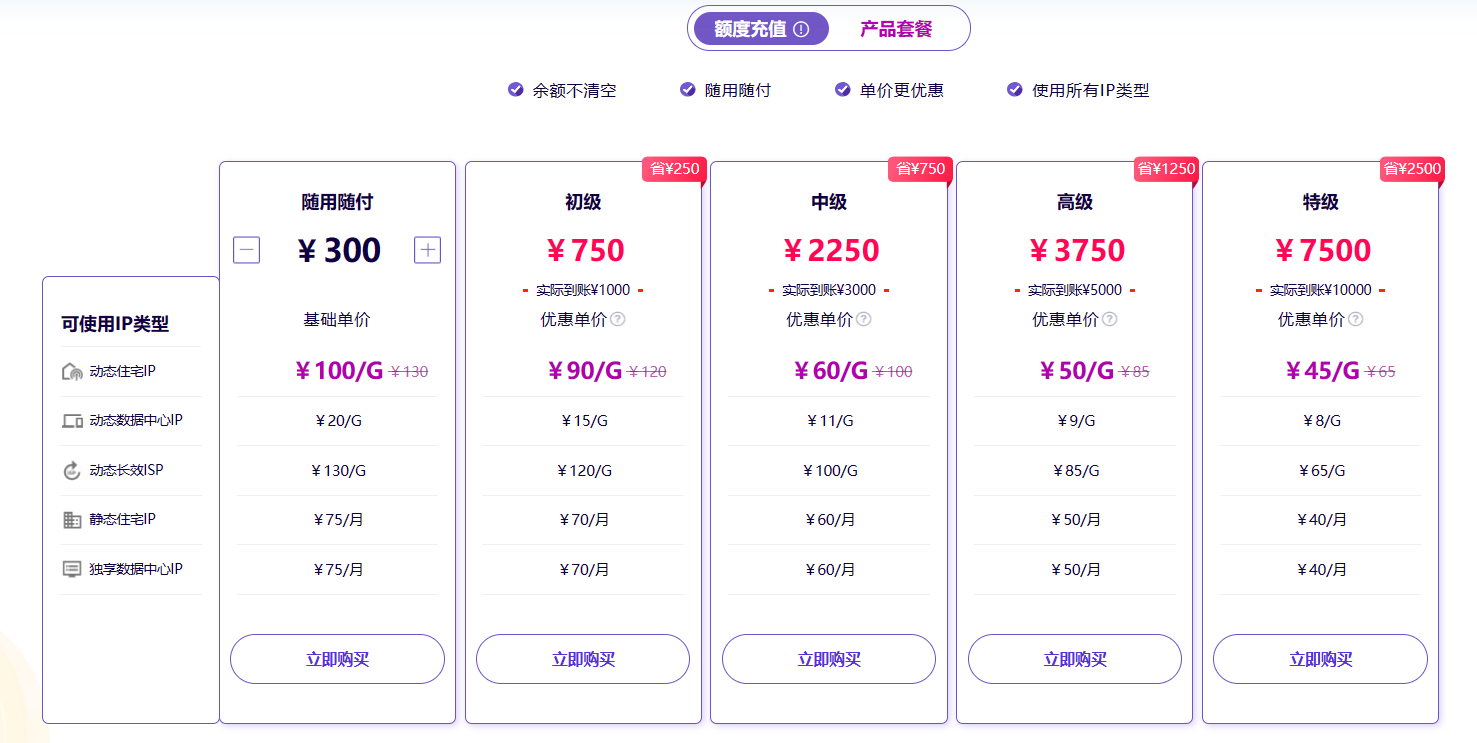Click the checkmark next to 使用所有IP类型
The image size is (1477, 743).
coord(1015,89)
